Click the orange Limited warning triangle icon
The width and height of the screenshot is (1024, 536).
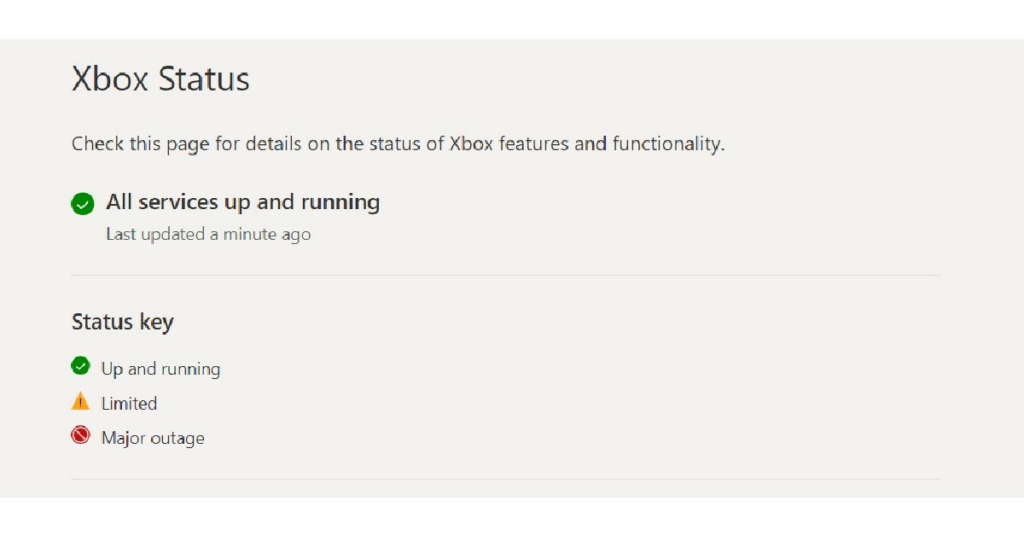pos(81,402)
